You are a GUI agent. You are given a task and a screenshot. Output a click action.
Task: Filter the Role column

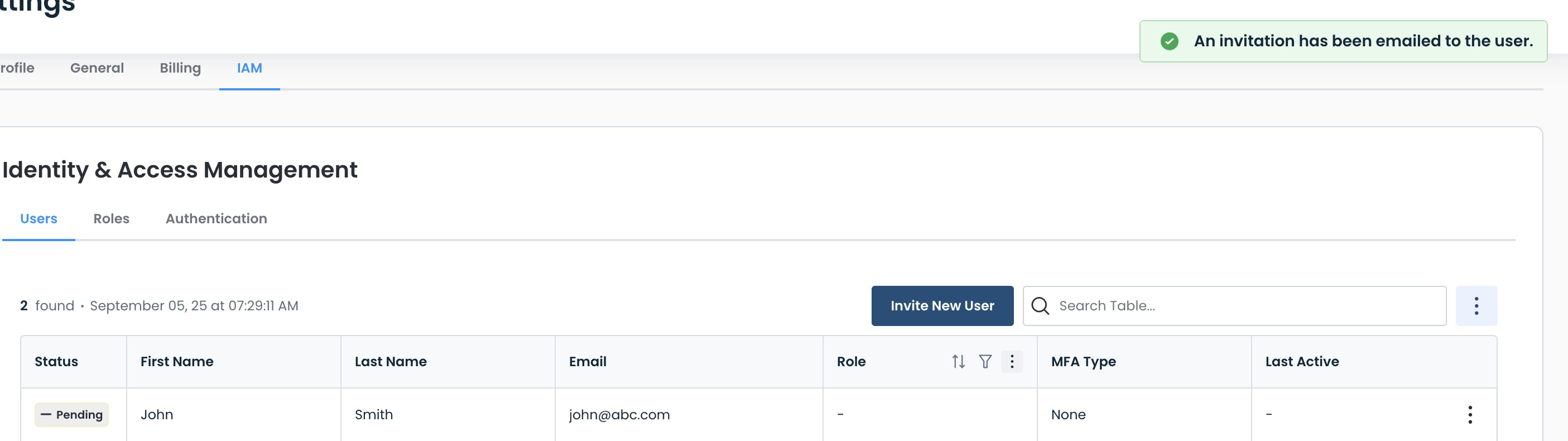tap(985, 361)
